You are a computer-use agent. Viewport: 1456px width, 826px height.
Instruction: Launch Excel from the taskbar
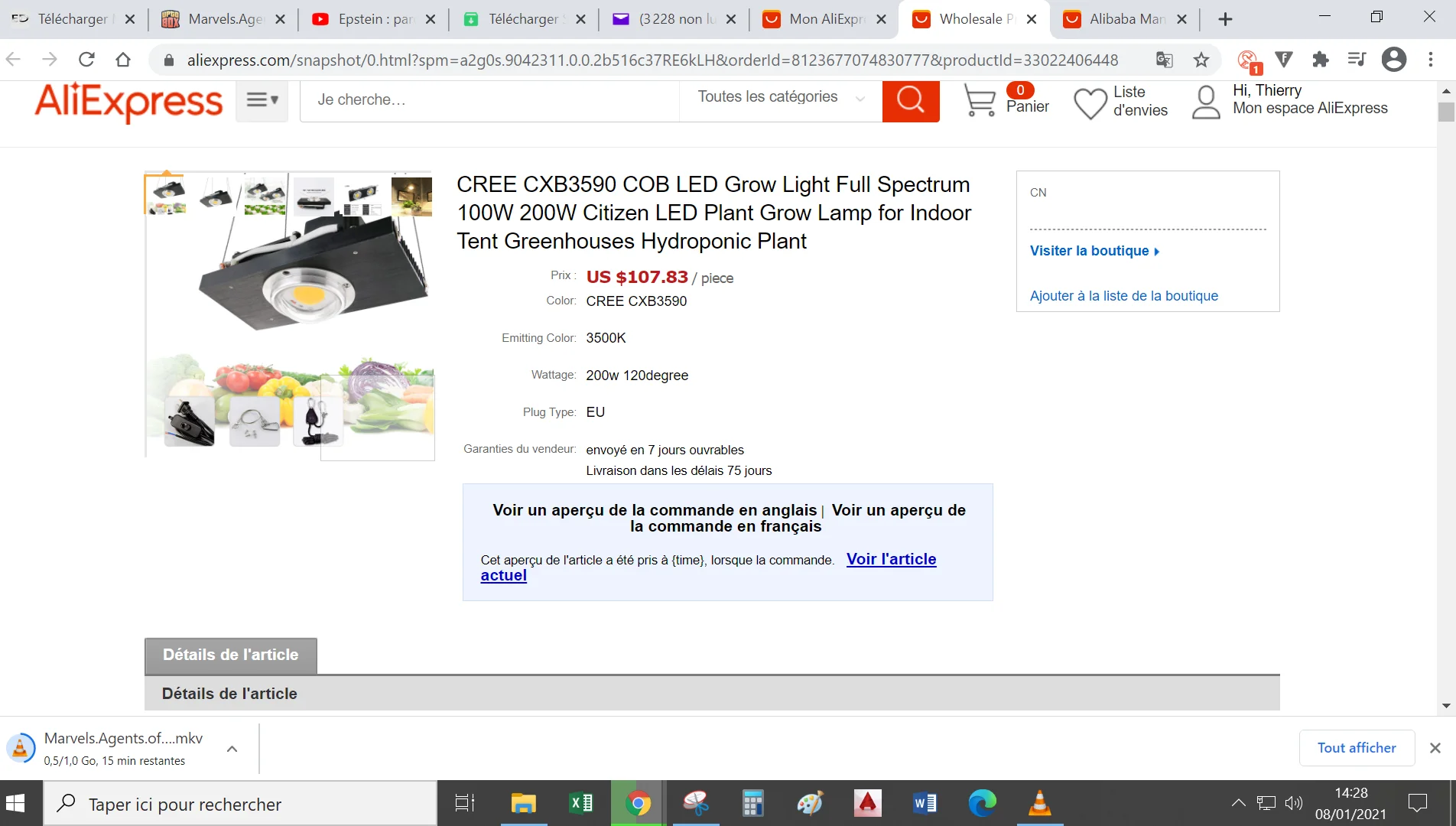pos(581,803)
